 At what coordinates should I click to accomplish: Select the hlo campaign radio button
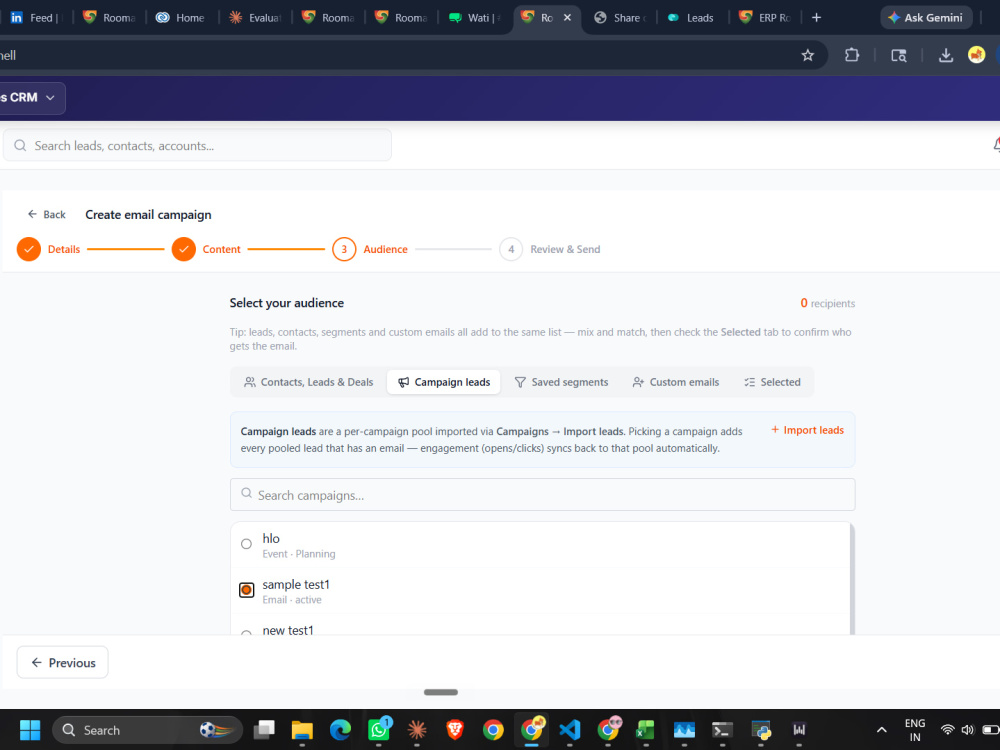(x=246, y=544)
